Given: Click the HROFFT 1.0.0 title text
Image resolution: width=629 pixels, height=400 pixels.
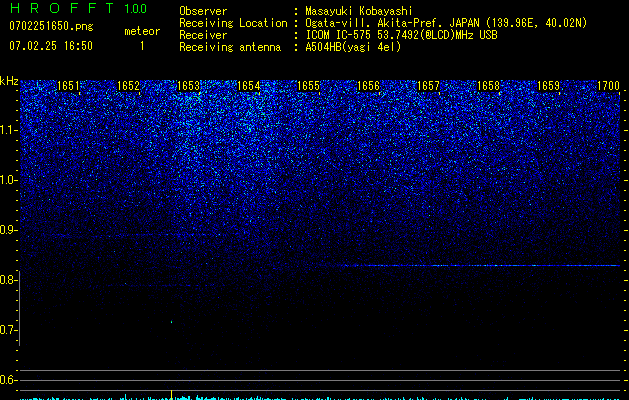Looking at the screenshot, I should tap(78, 8).
